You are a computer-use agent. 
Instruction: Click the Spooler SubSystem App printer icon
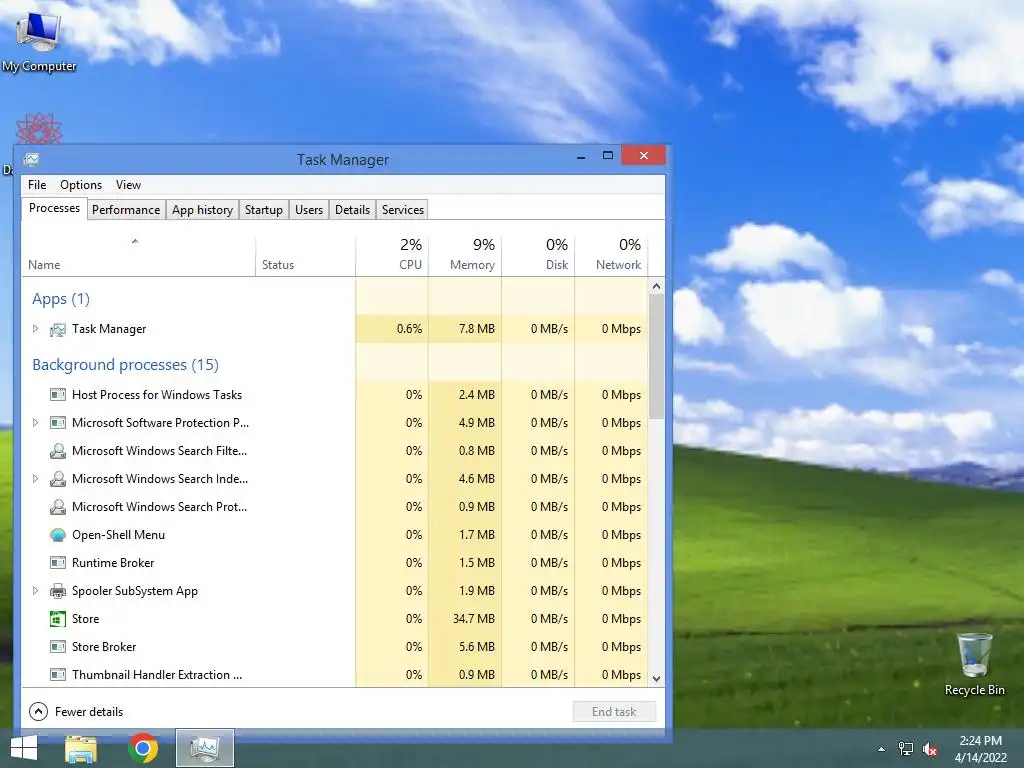57,591
